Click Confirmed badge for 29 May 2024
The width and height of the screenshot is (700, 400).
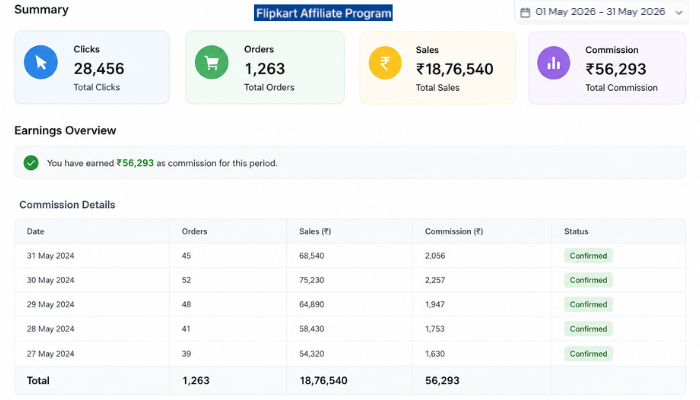(588, 304)
